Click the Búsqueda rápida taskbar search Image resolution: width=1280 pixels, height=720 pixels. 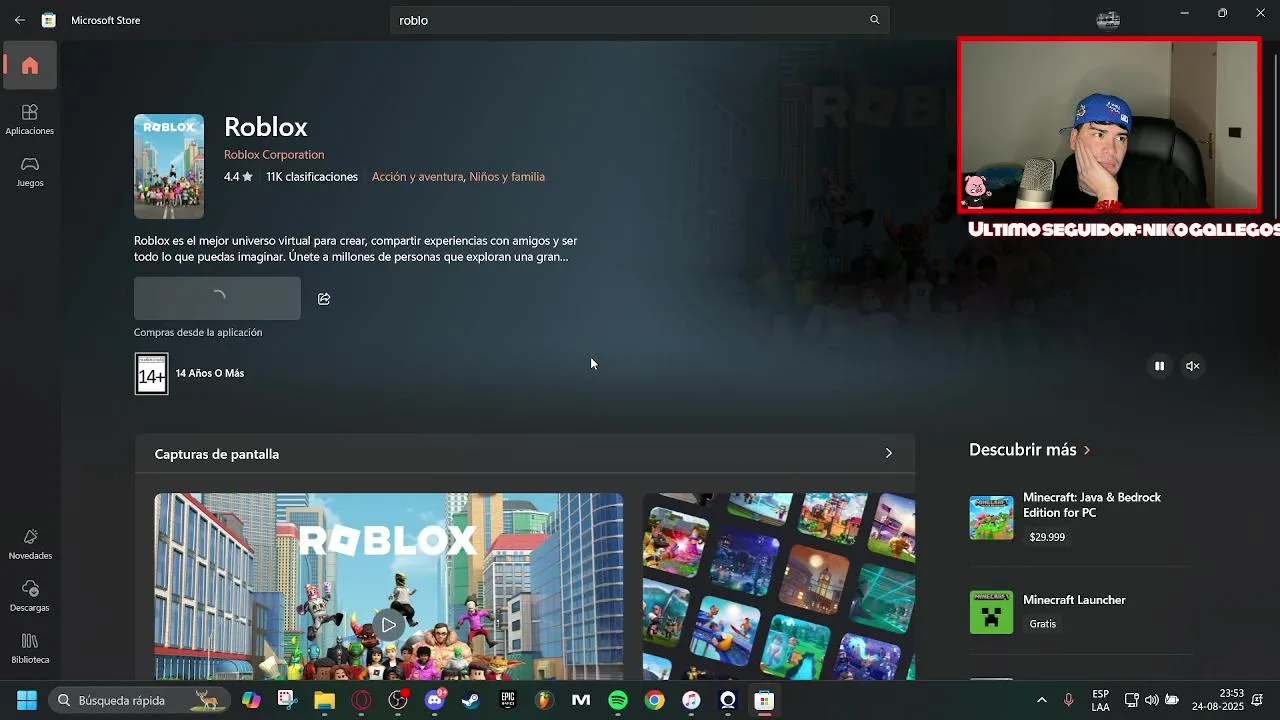[139, 700]
